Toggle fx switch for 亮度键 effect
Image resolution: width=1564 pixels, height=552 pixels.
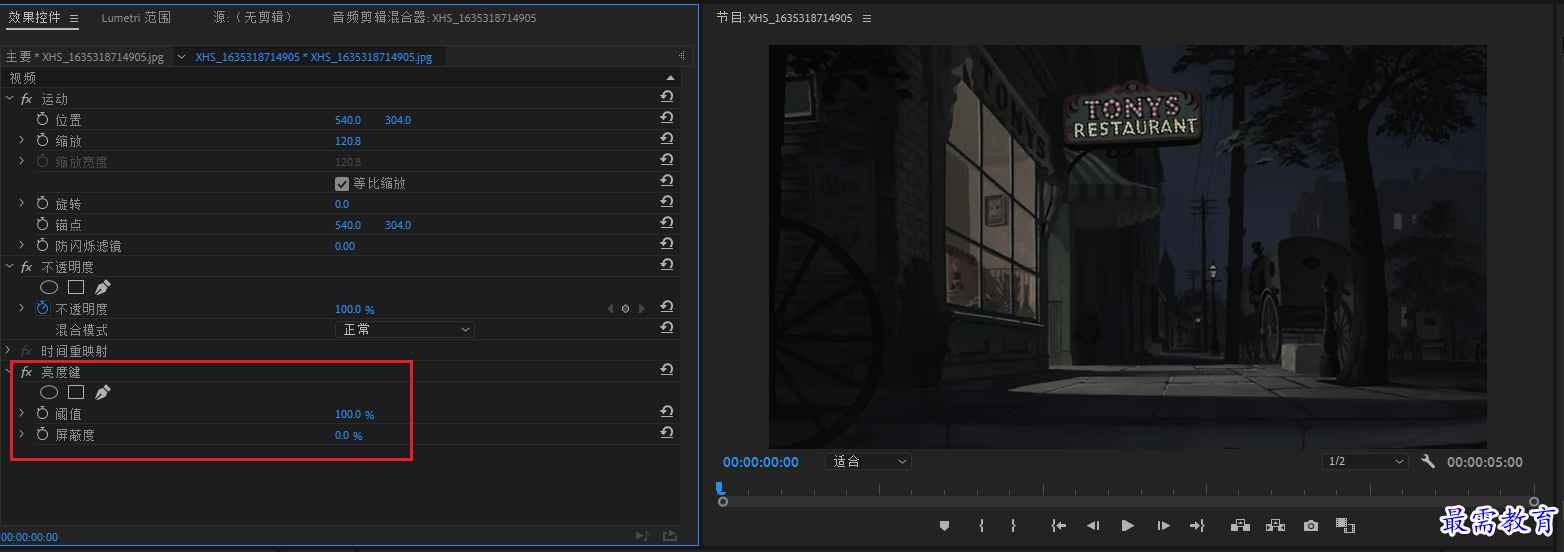27,372
